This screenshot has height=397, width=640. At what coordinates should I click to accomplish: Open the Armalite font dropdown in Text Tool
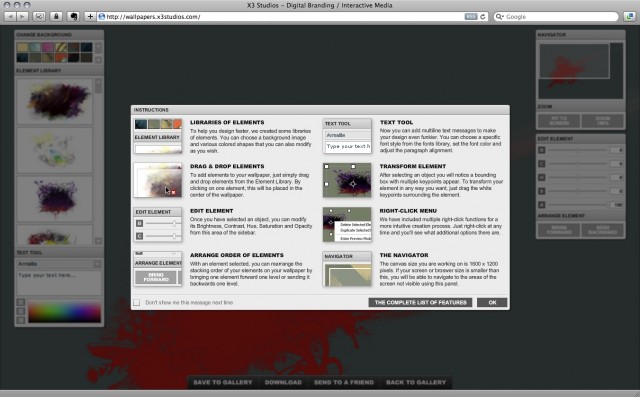(x=97, y=264)
